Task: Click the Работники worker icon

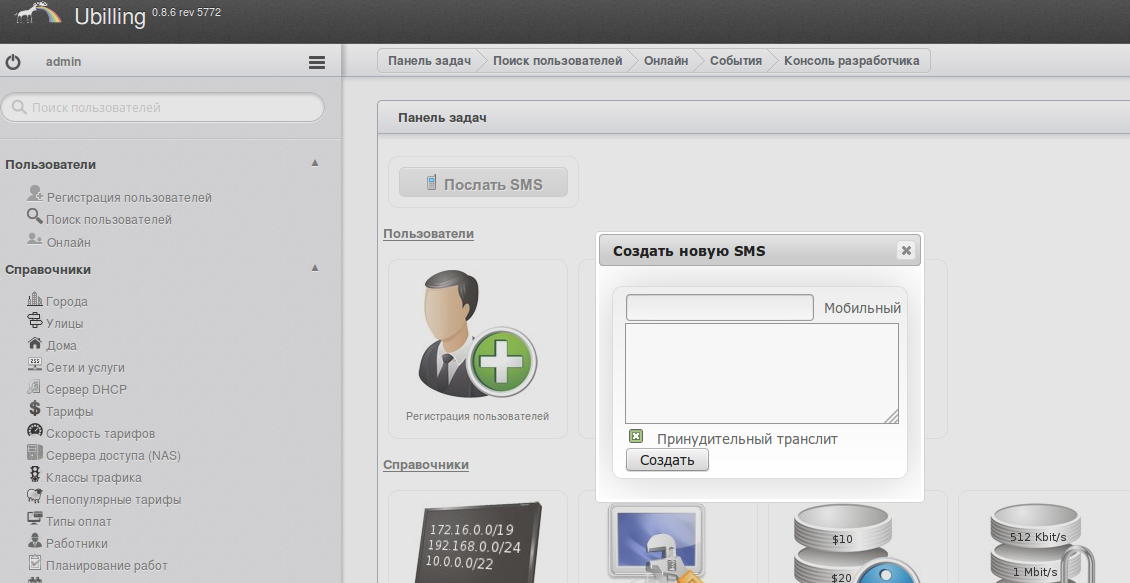Action: [x=35, y=540]
